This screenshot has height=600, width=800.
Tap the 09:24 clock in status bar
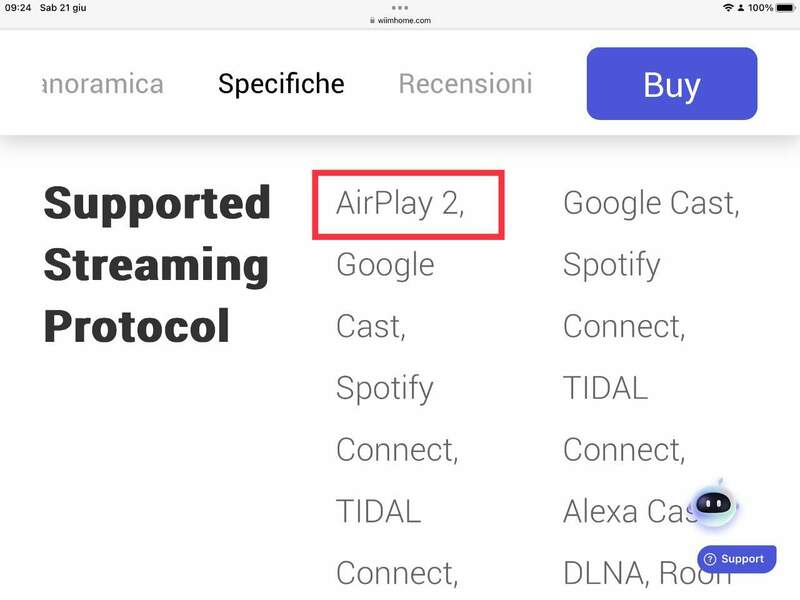(x=18, y=8)
